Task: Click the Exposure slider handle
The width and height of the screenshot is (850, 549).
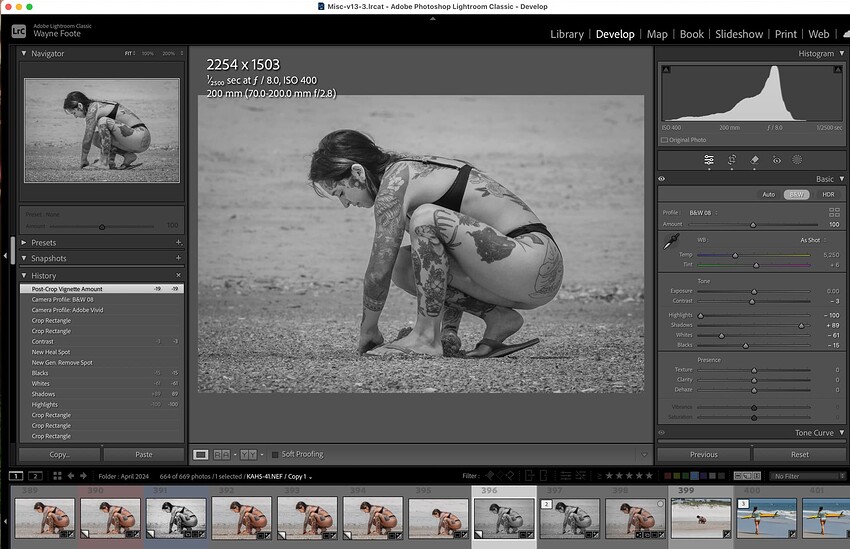Action: coord(753,291)
